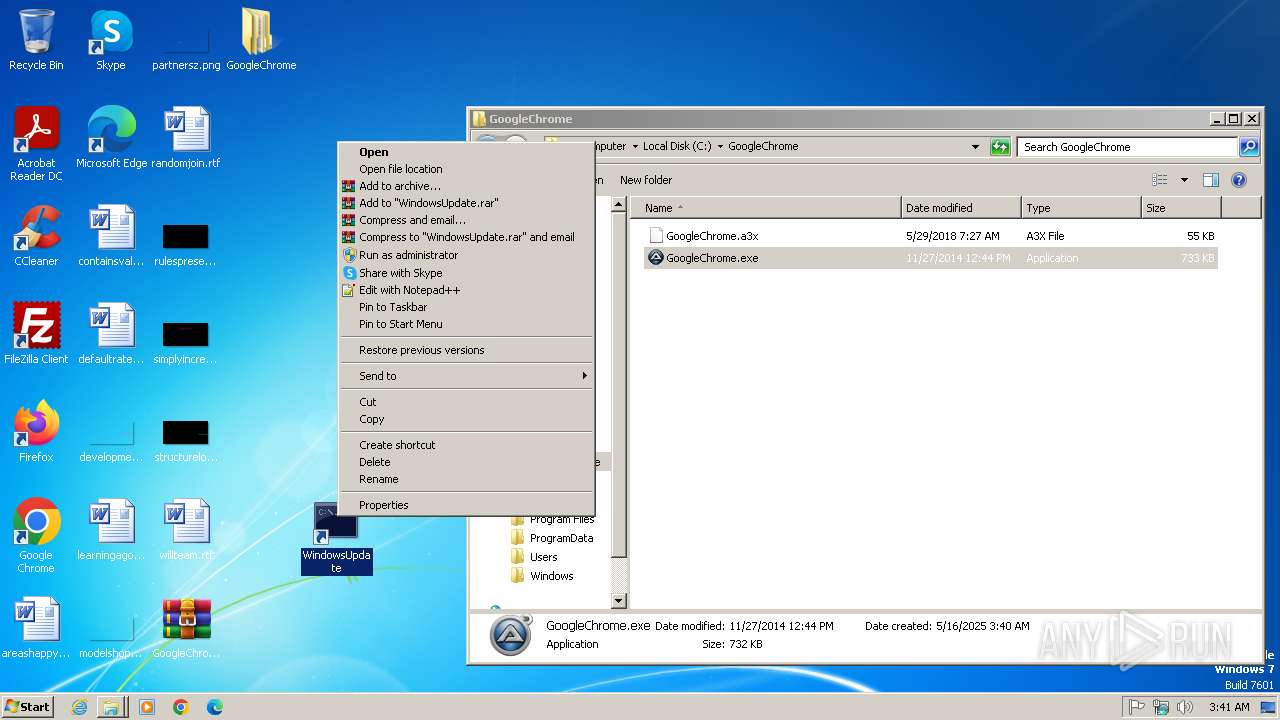Launch CCleaner desktop shortcut
The width and height of the screenshot is (1280, 720).
(x=36, y=236)
